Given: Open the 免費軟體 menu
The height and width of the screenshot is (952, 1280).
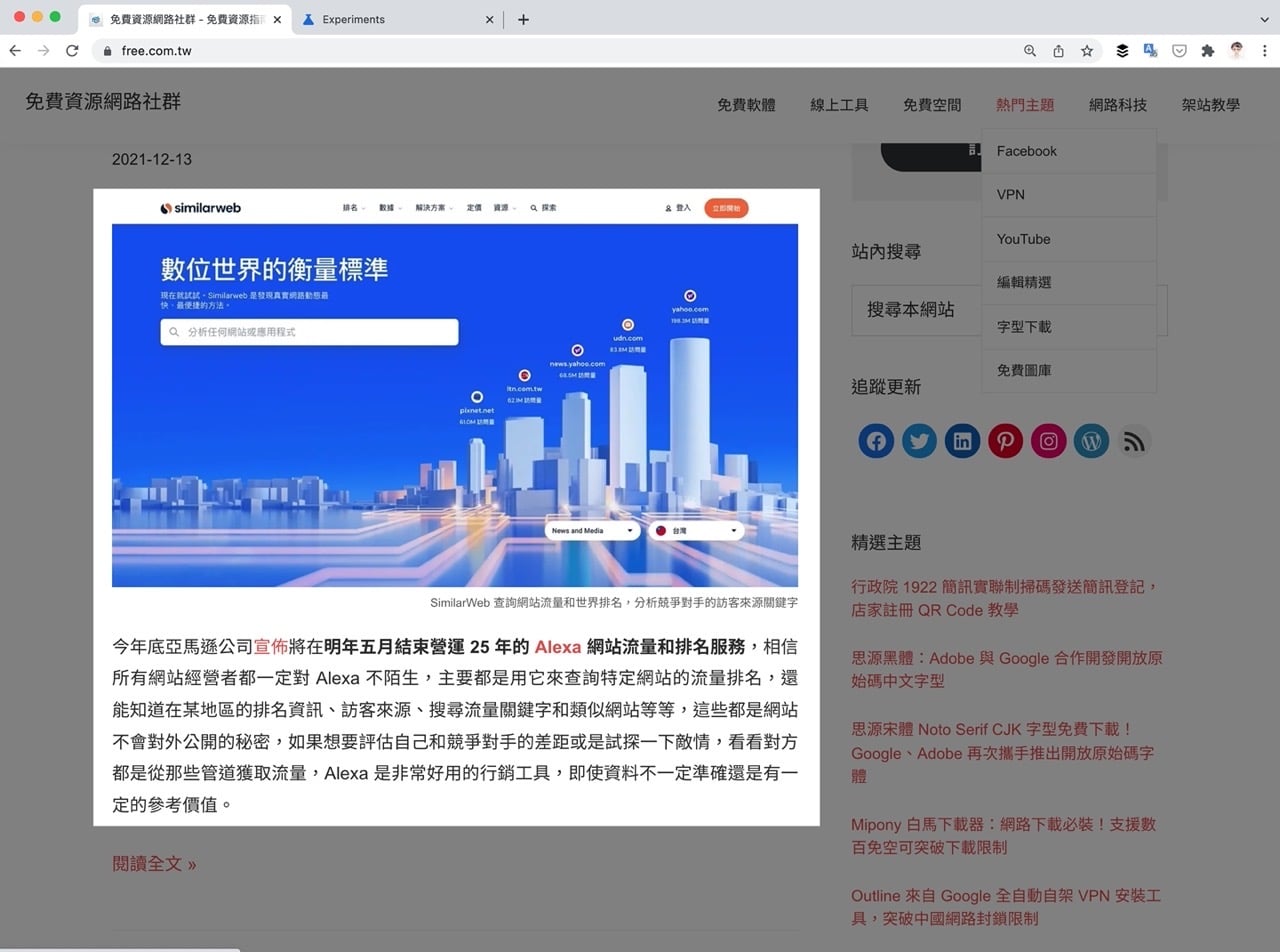Looking at the screenshot, I should point(746,104).
